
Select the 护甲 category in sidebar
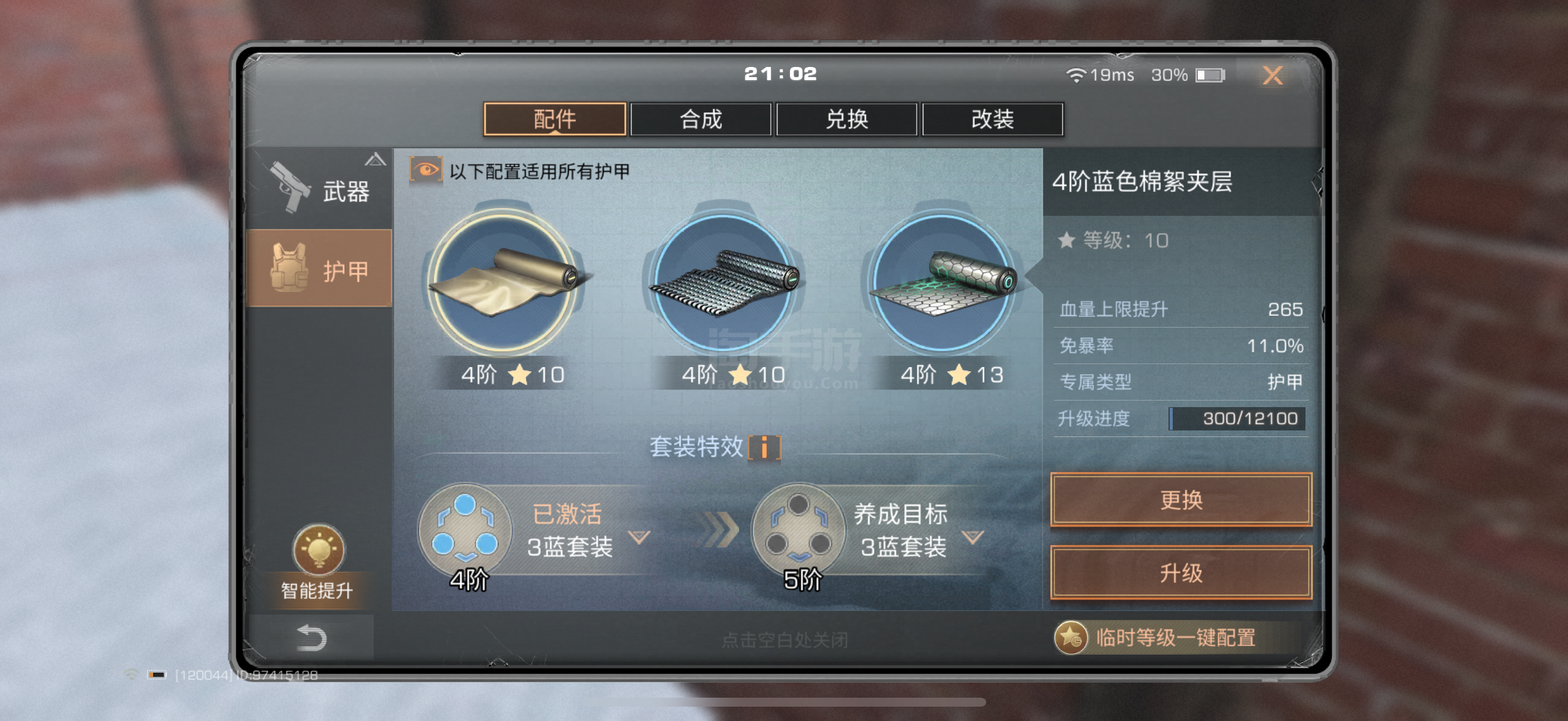[x=319, y=268]
